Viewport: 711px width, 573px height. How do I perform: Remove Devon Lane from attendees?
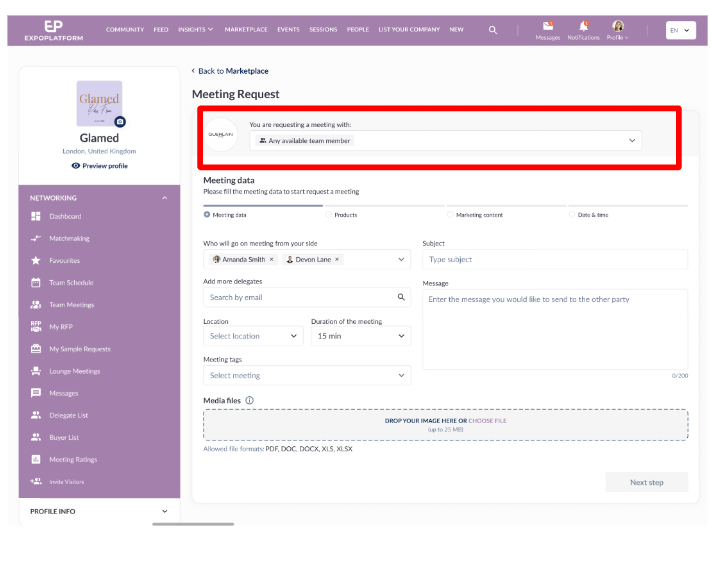coord(337,259)
